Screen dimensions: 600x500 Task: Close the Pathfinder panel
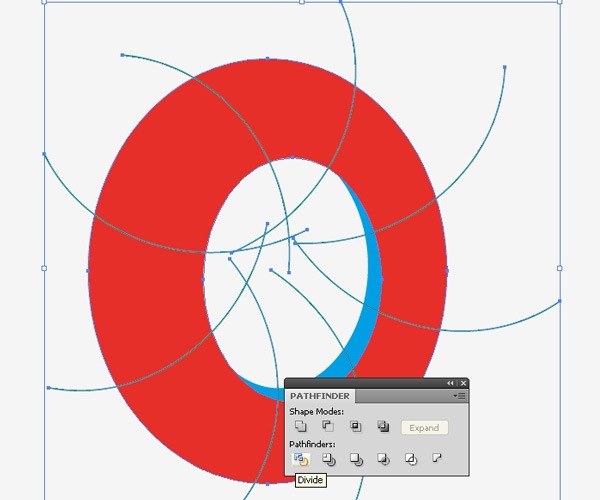(x=463, y=383)
